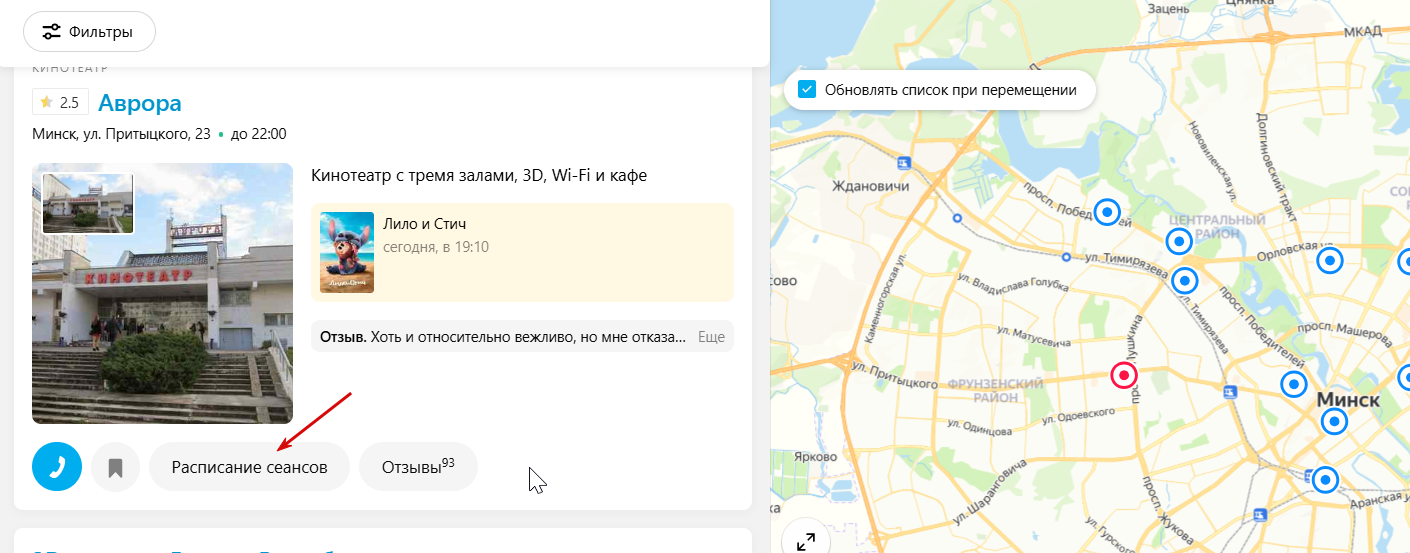Screen dimensions: 1410x553
Task: Open the main cinema building photo
Action: pyautogui.click(x=162, y=294)
